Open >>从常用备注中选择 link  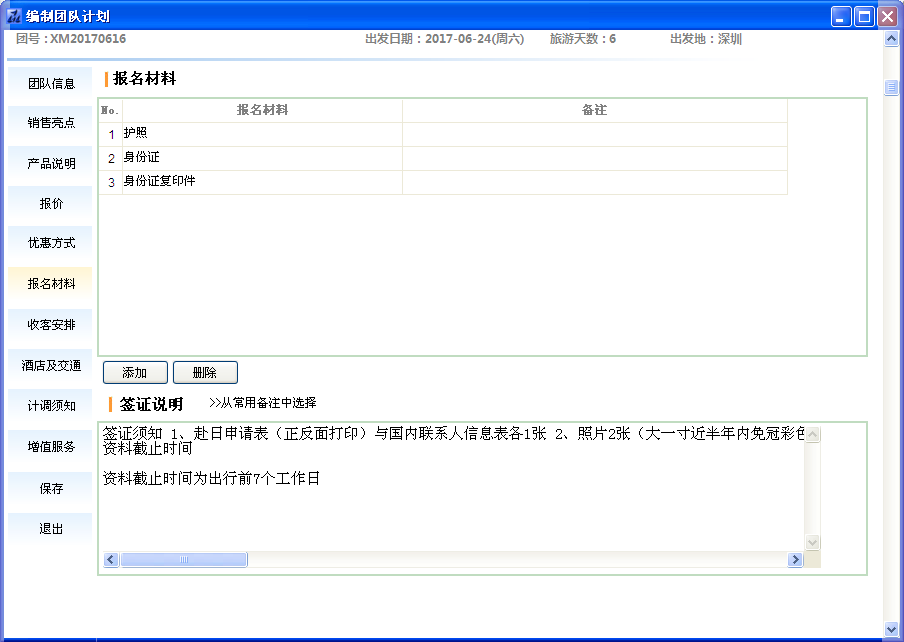click(262, 403)
